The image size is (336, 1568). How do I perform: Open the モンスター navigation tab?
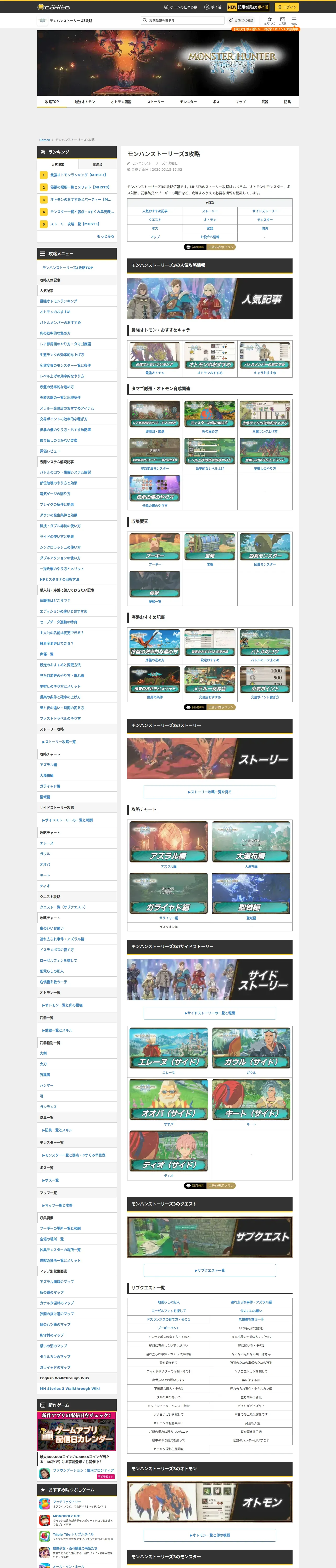188,102
